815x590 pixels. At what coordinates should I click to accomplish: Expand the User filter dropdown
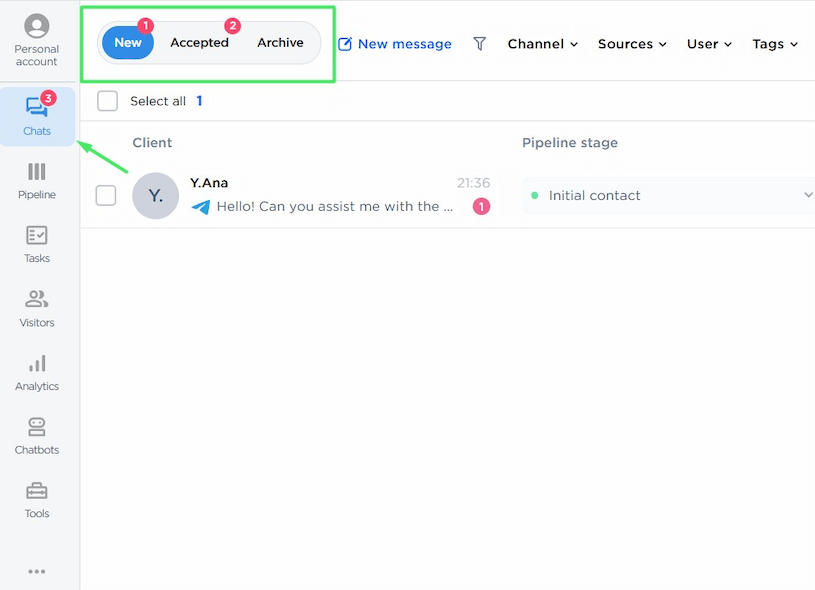coord(709,44)
